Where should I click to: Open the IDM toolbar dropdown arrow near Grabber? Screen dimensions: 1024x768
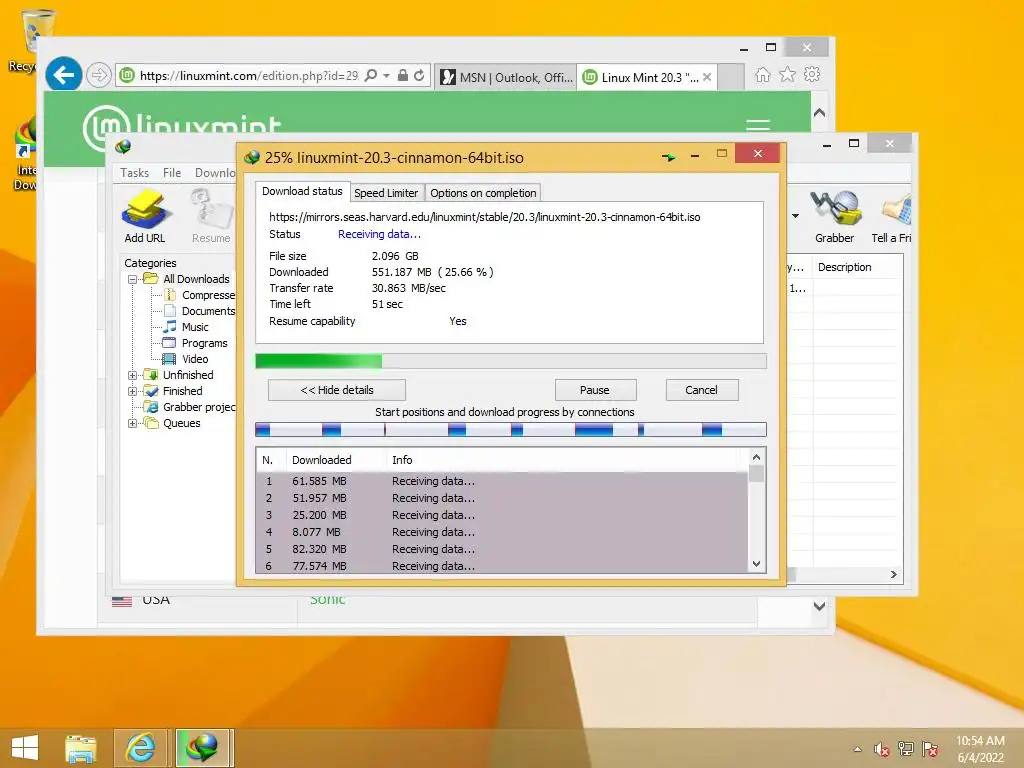pos(795,216)
